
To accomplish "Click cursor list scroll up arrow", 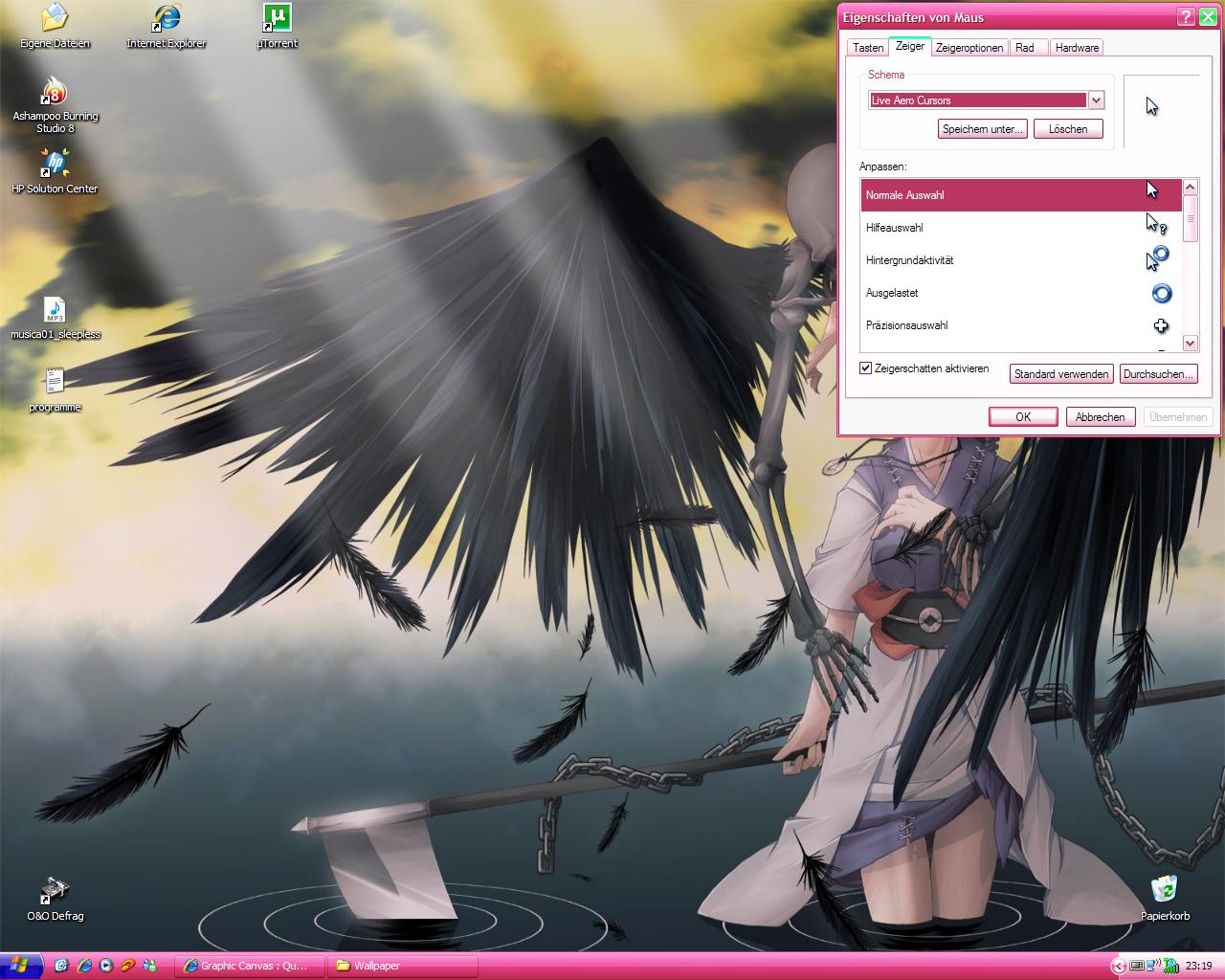I will [x=1191, y=187].
